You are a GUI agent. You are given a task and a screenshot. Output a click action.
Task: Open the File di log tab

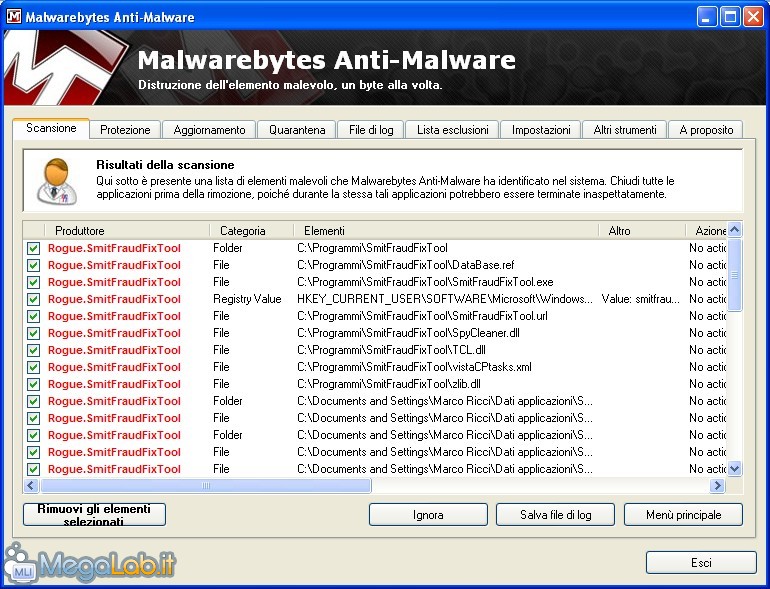click(x=371, y=130)
